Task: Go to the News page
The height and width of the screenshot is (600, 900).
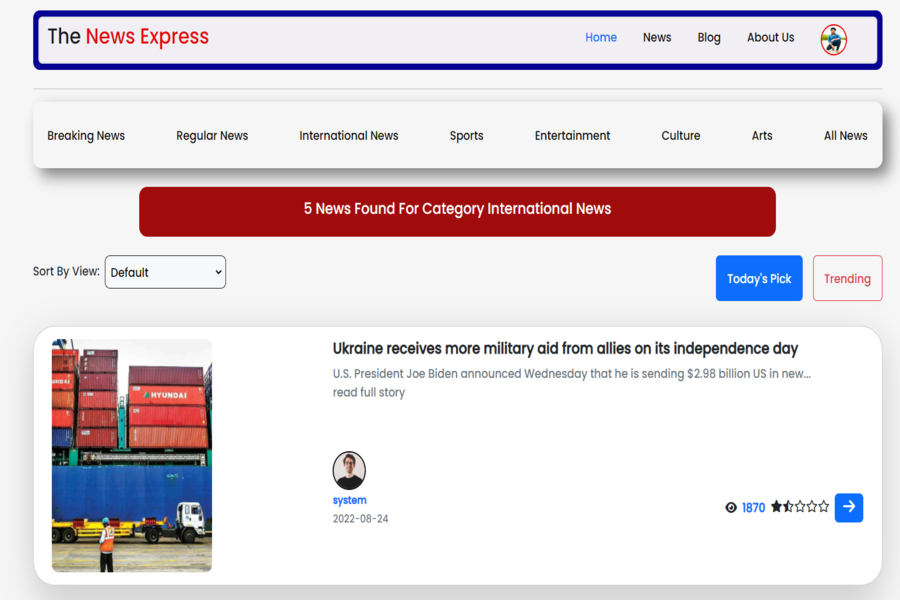Action: pos(657,38)
